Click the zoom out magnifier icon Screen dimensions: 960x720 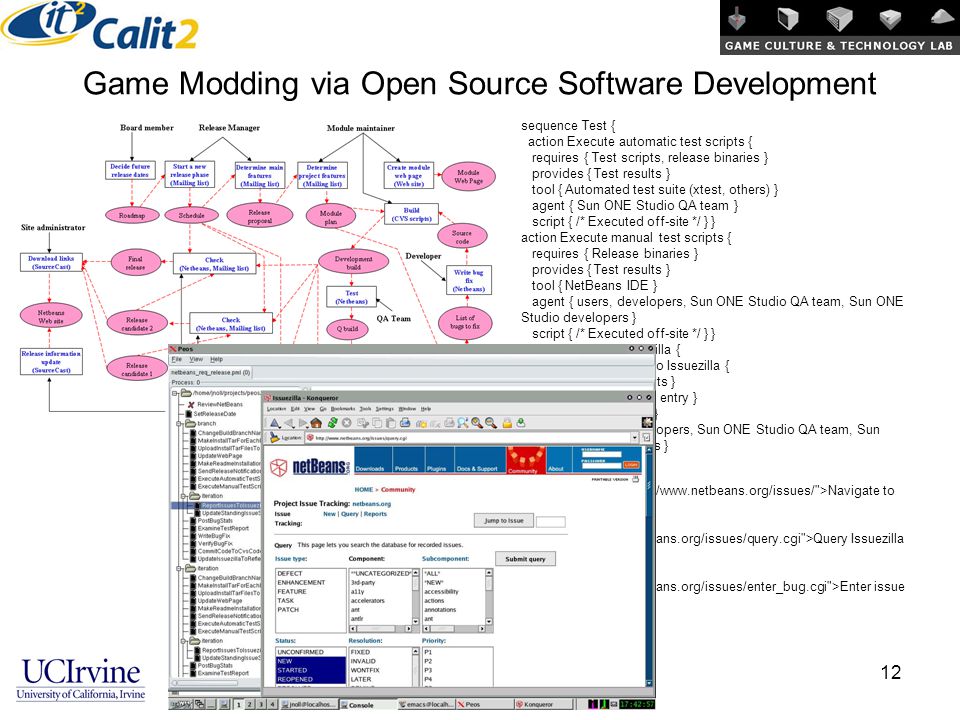(490, 422)
